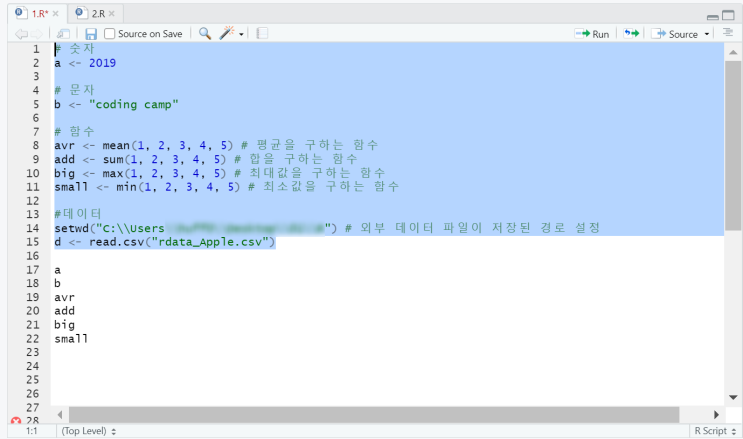This screenshot has width=743, height=439.
Task: Go forward to next source location
Action: click(36, 34)
